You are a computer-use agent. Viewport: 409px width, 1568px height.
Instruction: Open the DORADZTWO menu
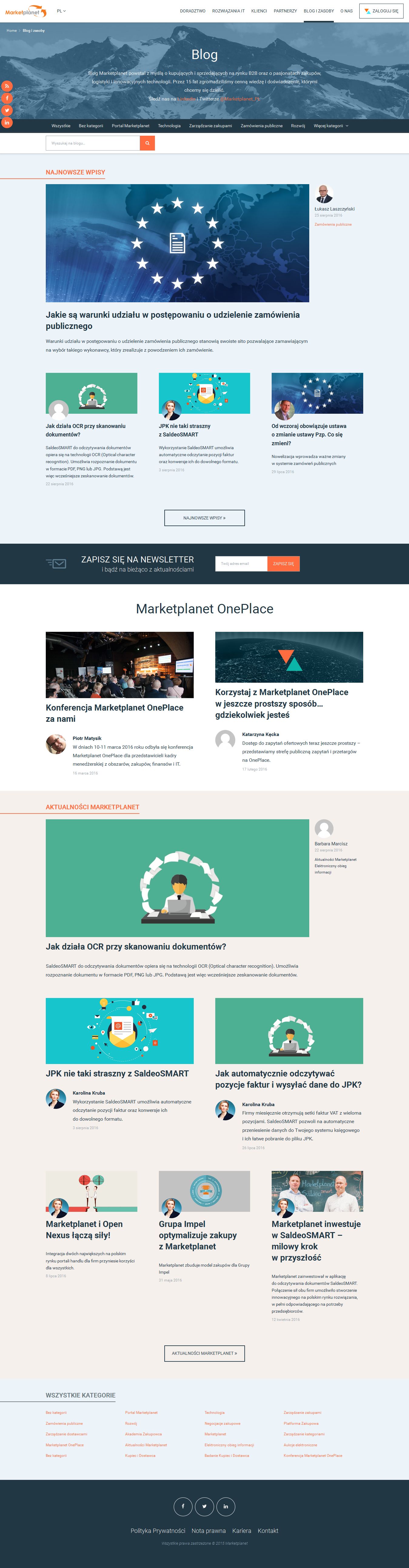[x=193, y=11]
